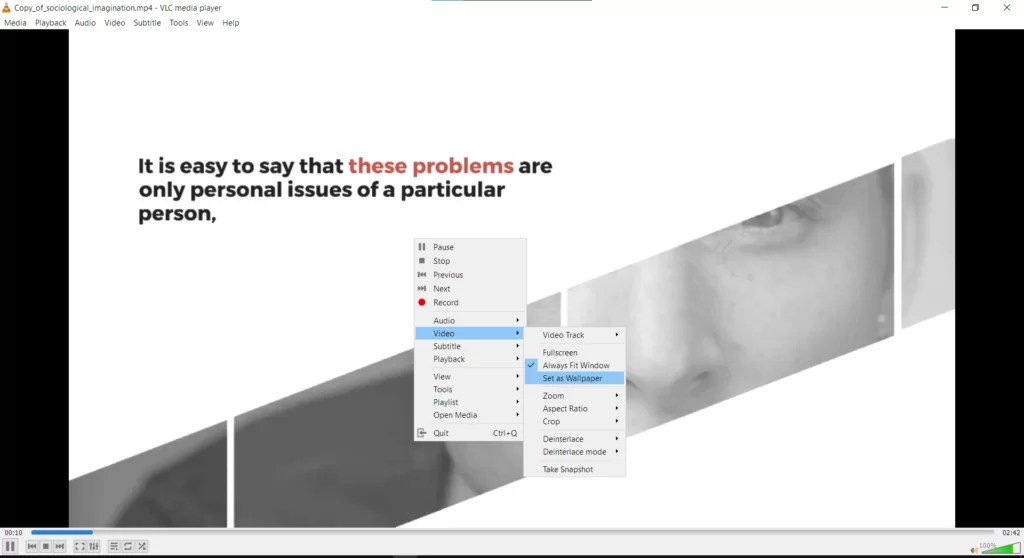Uncheck Always Fit Window option
This screenshot has width=1024, height=558.
[x=575, y=365]
